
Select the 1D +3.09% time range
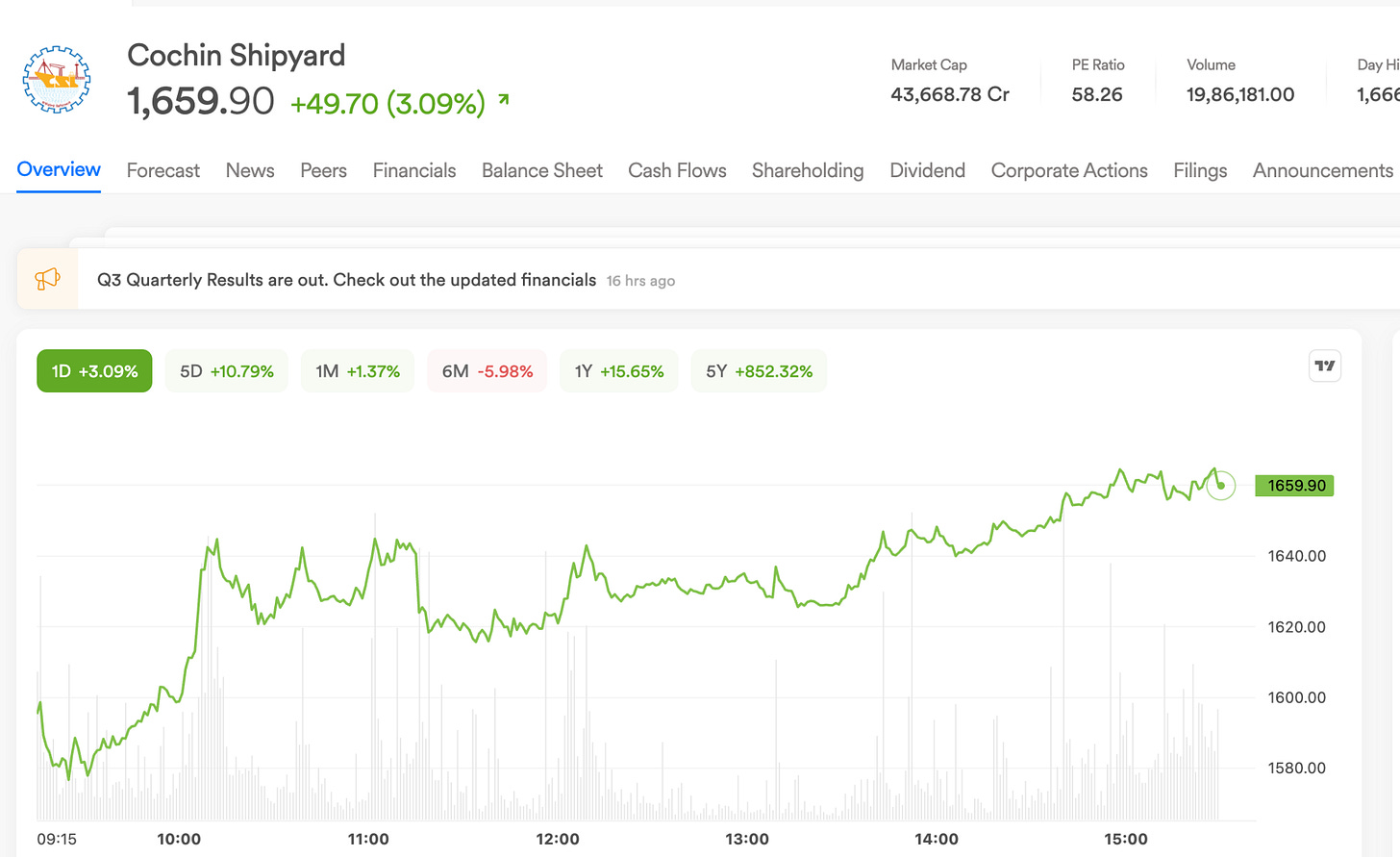point(94,371)
